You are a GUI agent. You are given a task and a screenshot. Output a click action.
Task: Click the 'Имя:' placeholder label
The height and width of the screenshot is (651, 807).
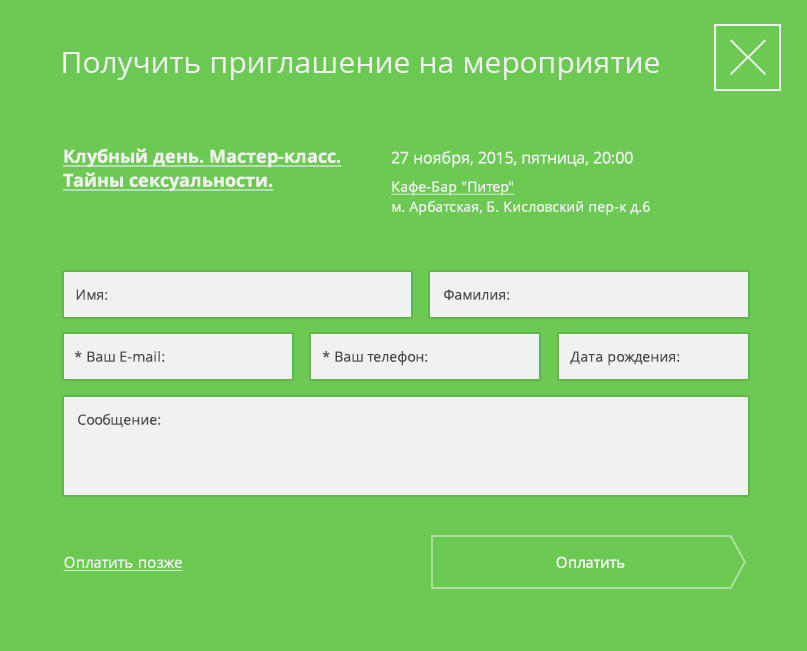tap(92, 295)
